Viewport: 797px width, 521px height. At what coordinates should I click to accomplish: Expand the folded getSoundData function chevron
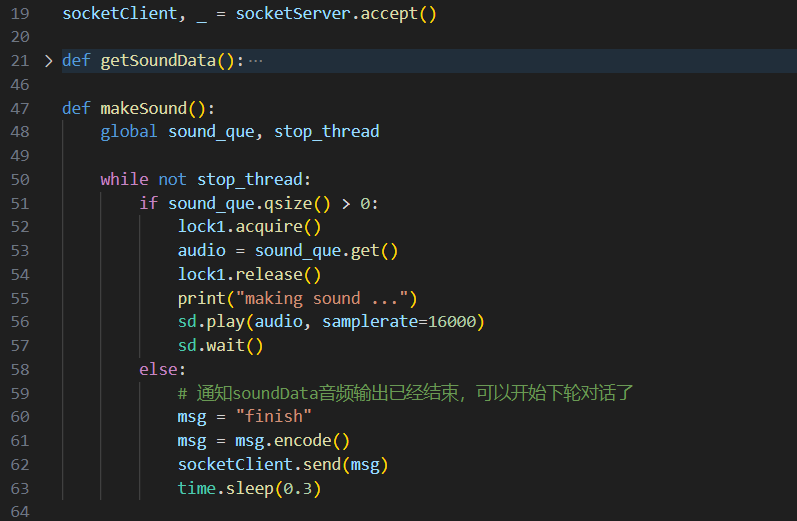pos(48,60)
